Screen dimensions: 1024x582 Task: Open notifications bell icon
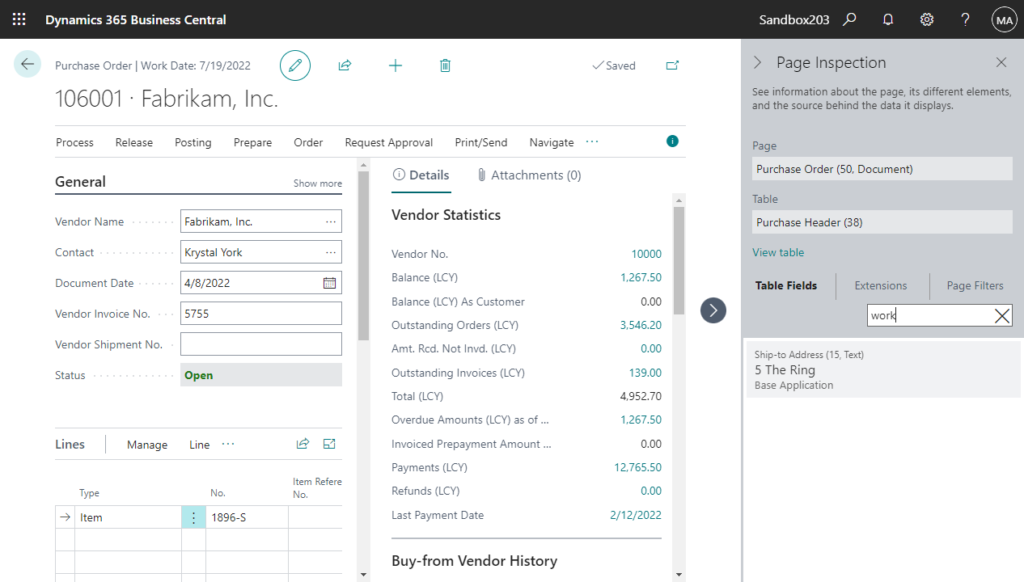(888, 19)
